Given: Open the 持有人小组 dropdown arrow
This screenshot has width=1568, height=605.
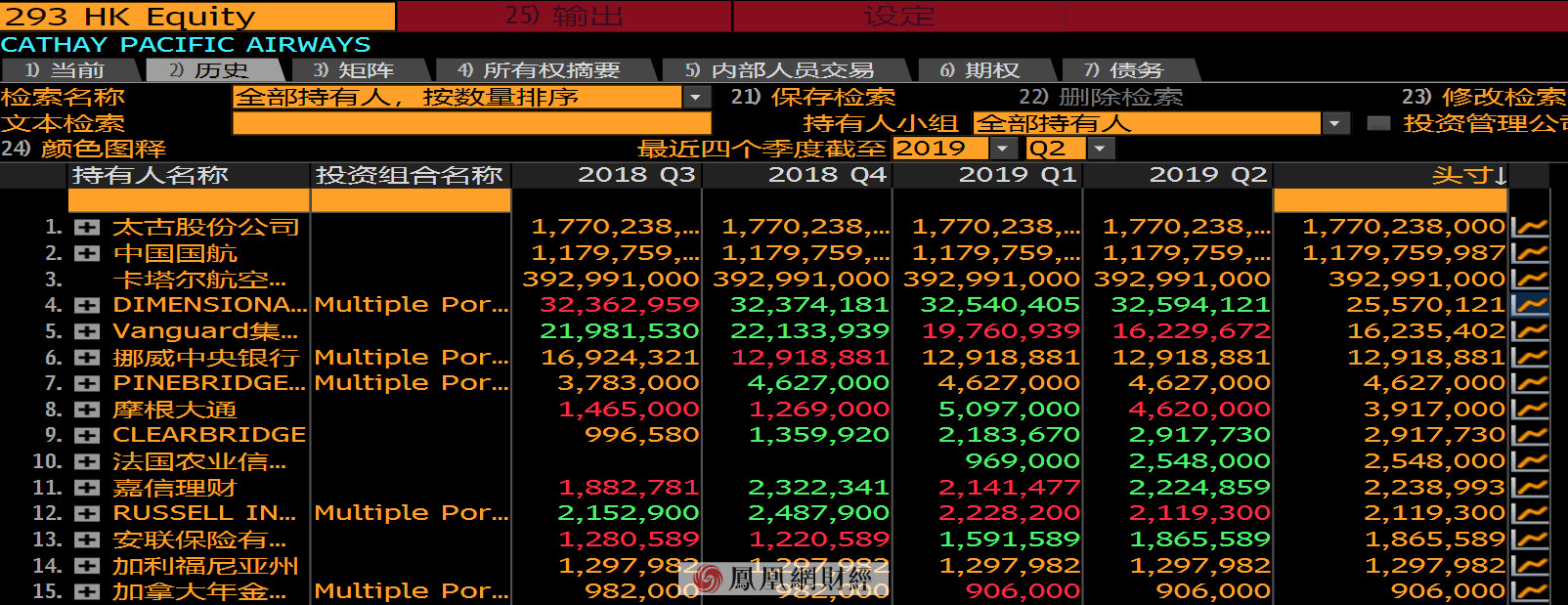Looking at the screenshot, I should 1335,123.
